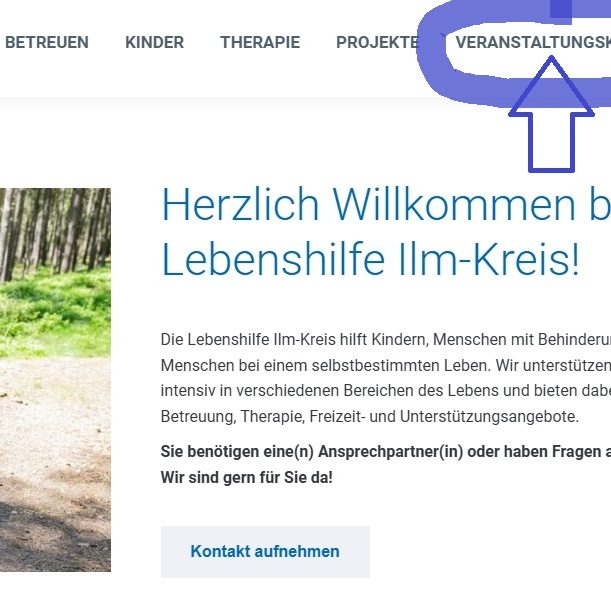Go to the PROJEKTE section
This screenshot has width=611, height=611.
tap(377, 42)
